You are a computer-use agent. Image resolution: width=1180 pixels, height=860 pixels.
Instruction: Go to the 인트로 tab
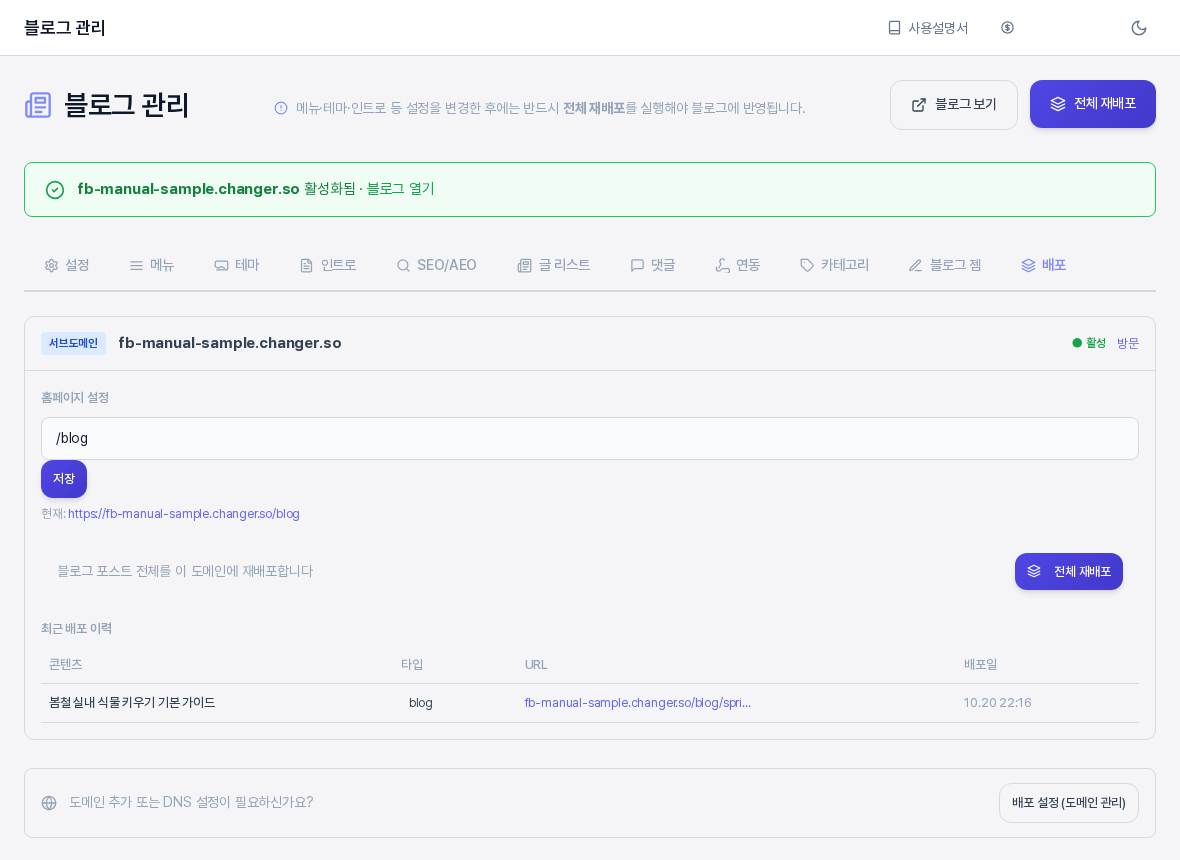point(328,265)
